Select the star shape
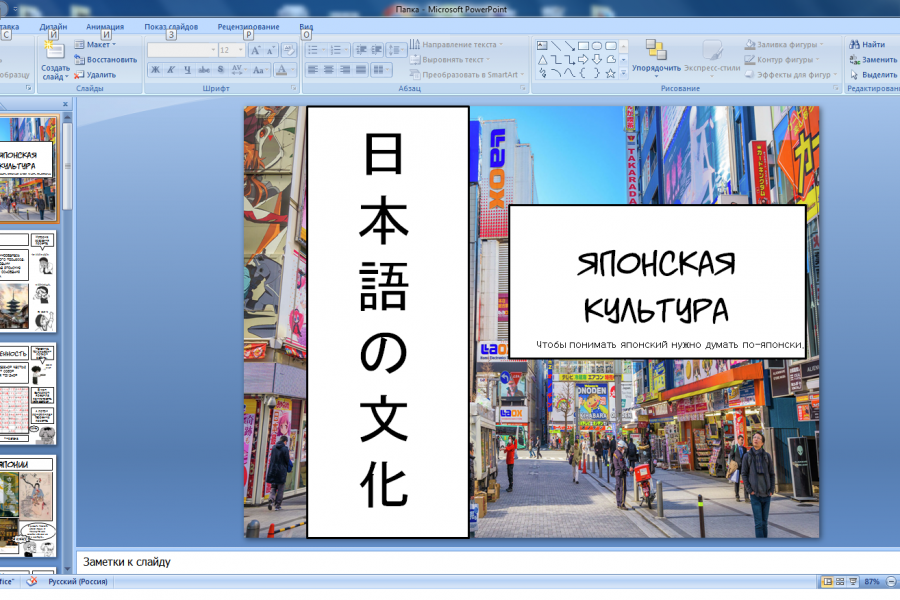 611,73
